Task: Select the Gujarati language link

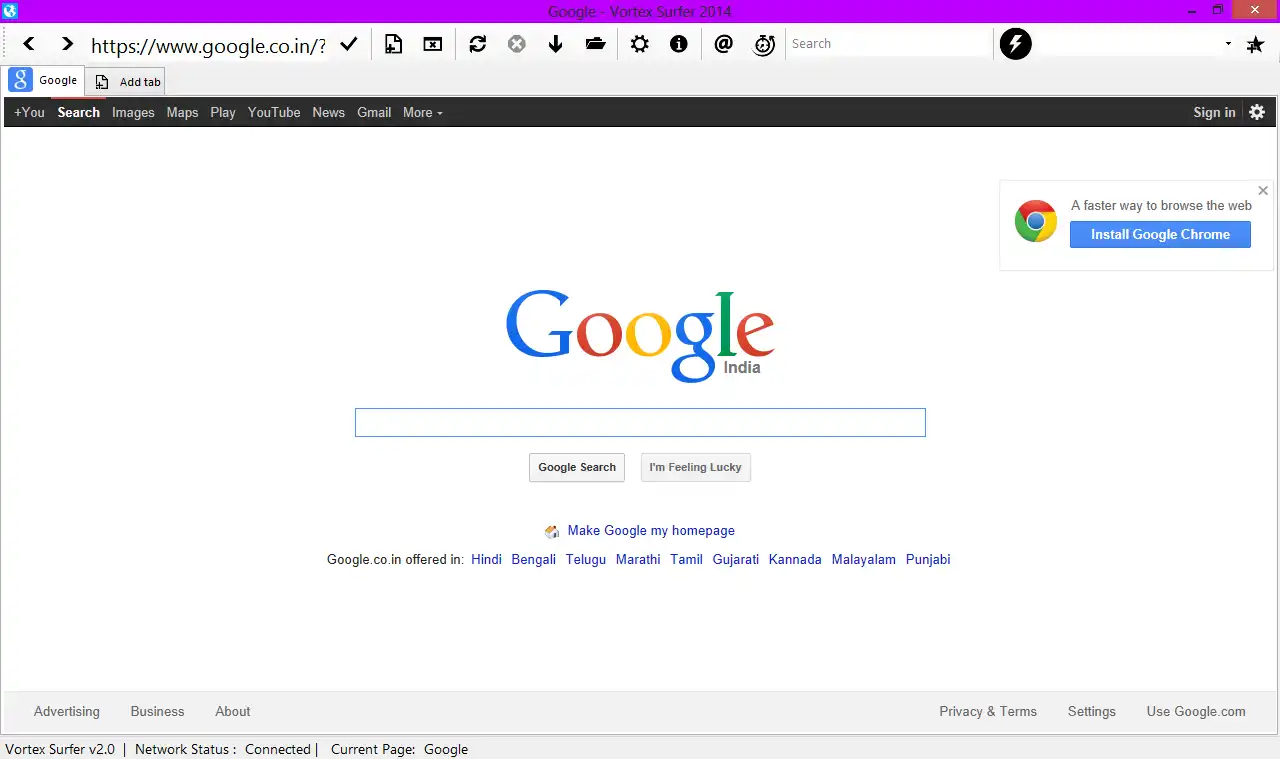Action: tap(736, 559)
